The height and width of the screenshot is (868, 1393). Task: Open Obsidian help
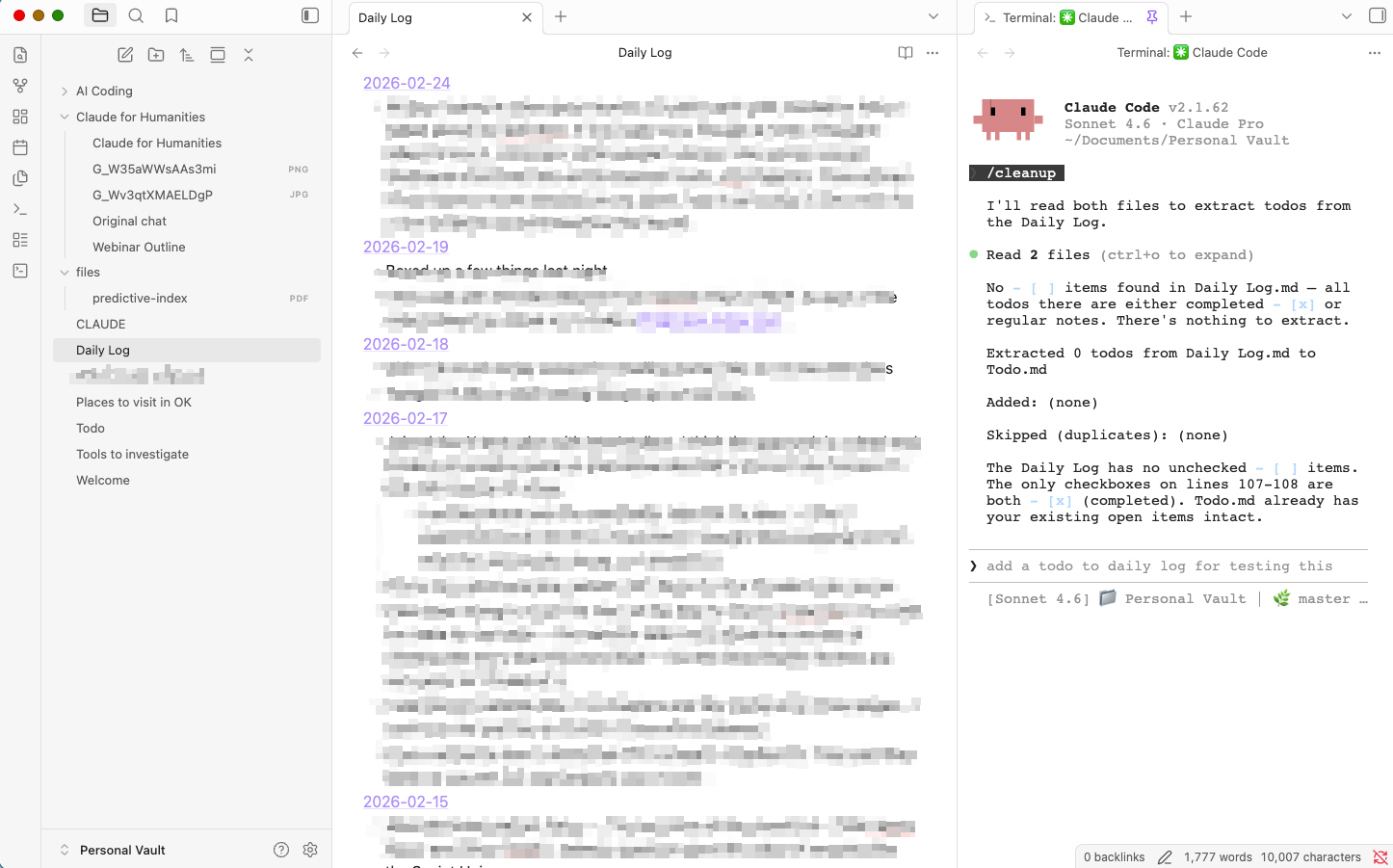click(281, 850)
